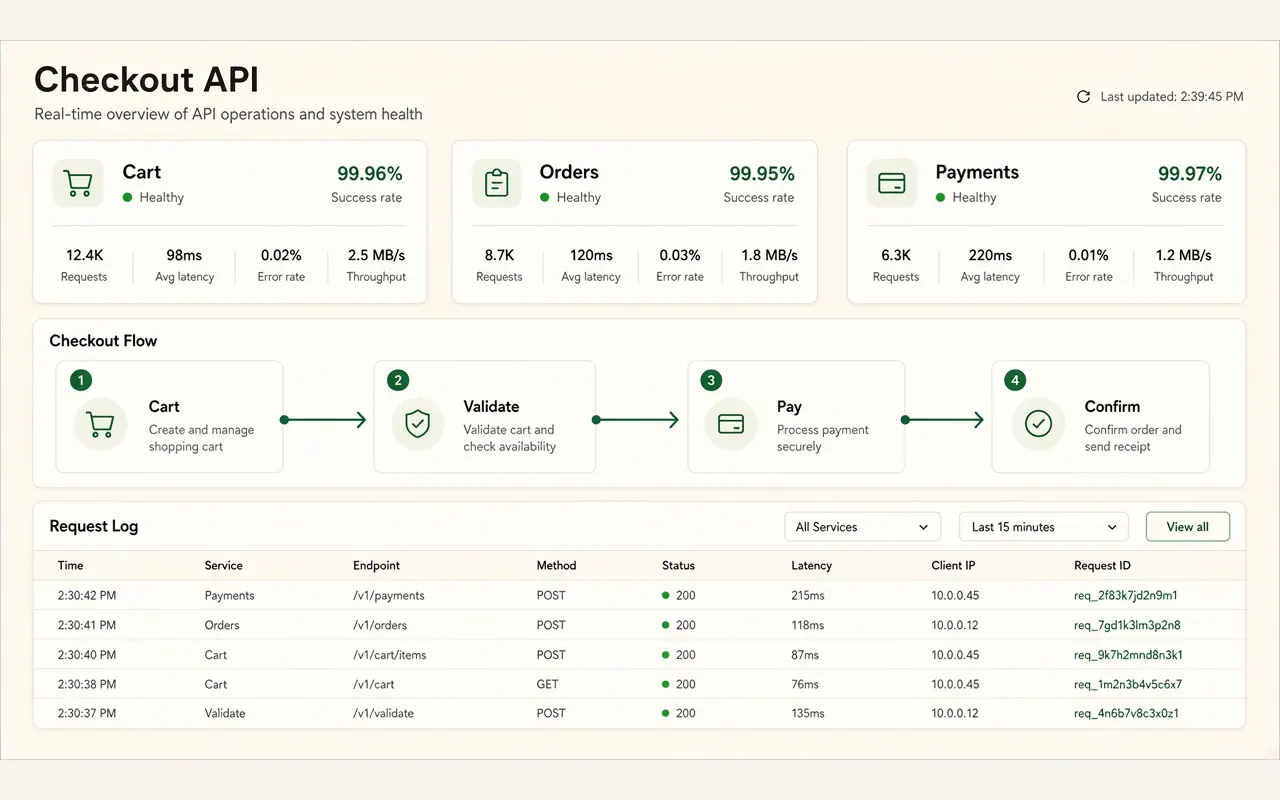Click the 215ms latency value
Image resolution: width=1280 pixels, height=800 pixels.
[x=808, y=595]
